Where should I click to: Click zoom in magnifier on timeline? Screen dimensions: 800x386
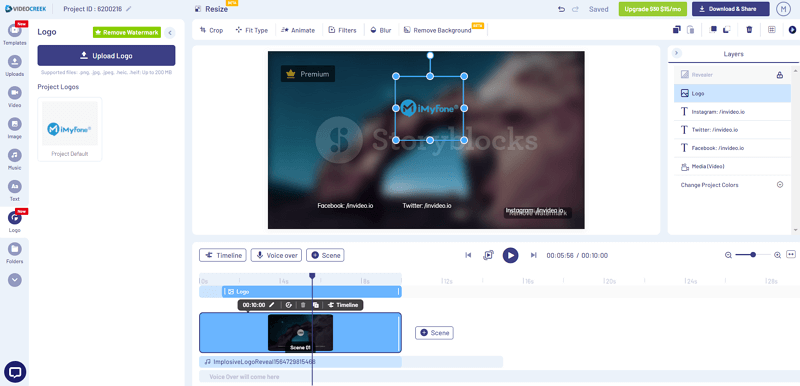tap(778, 255)
